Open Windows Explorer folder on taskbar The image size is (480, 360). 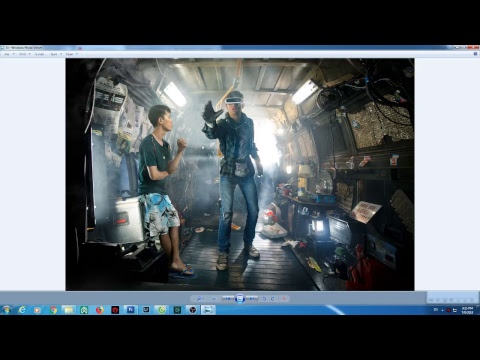pyautogui.click(x=69, y=310)
